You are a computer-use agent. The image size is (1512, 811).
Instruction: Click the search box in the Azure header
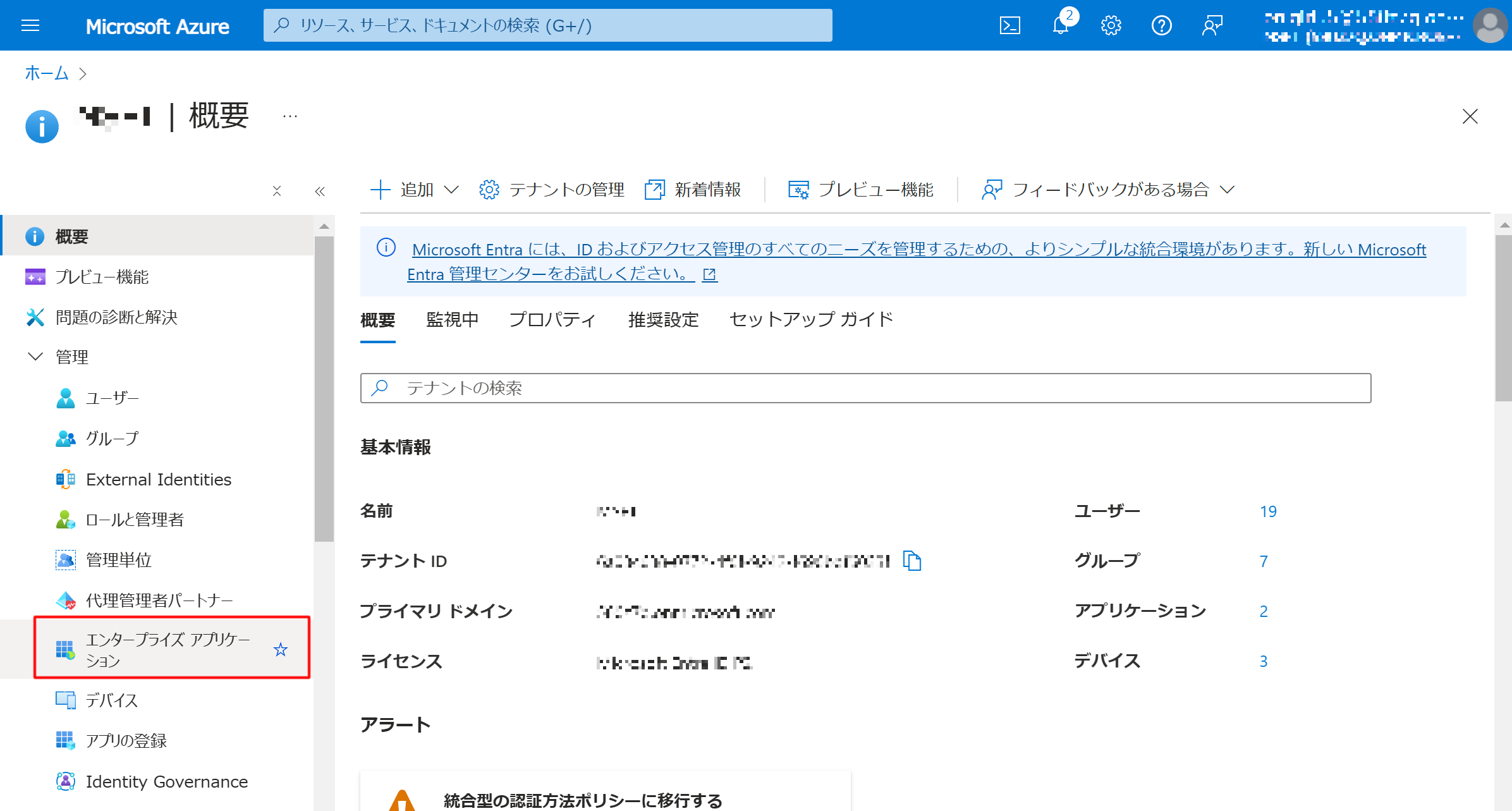point(547,25)
